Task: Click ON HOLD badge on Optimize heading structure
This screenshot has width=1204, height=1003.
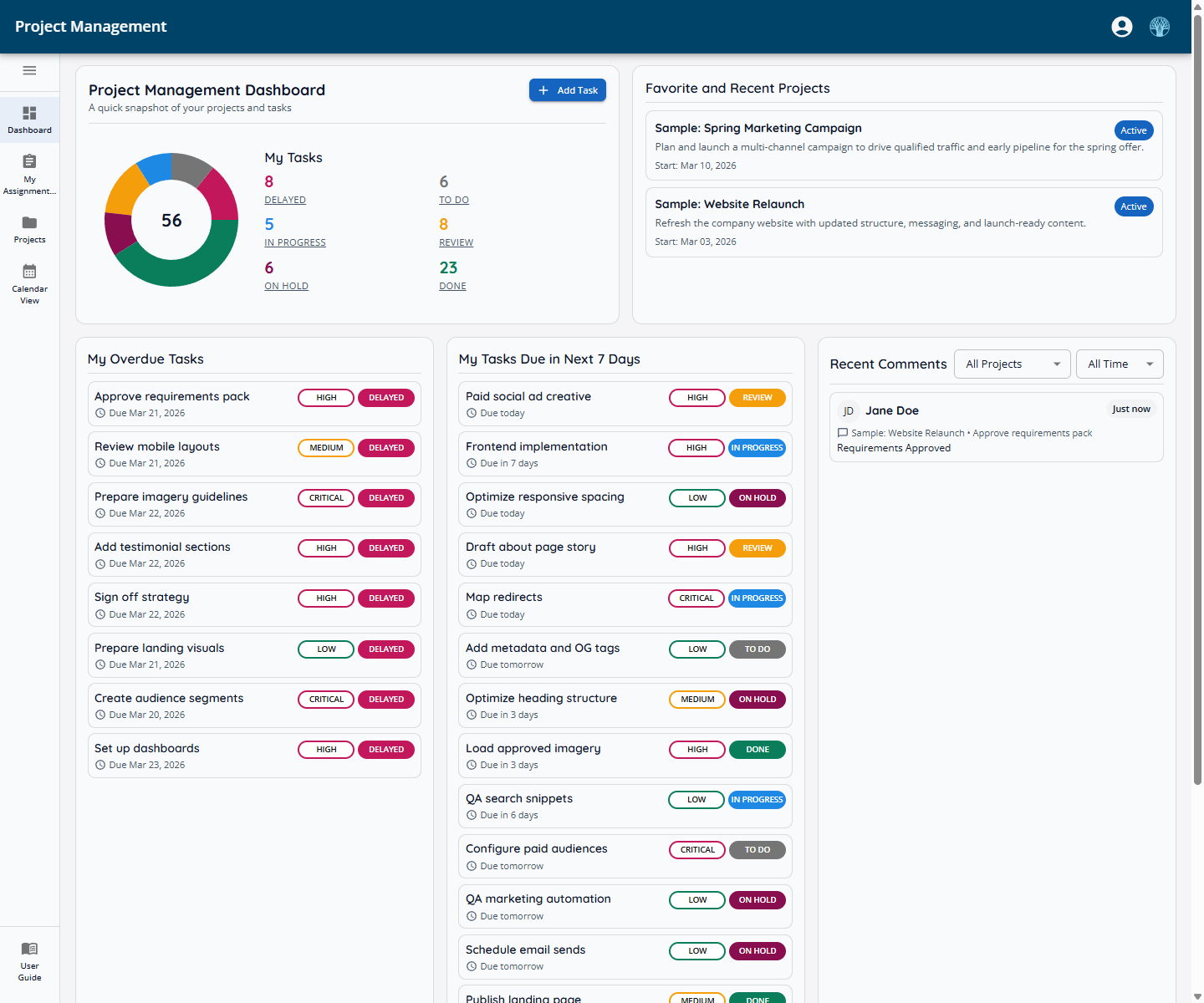Action: point(758,700)
